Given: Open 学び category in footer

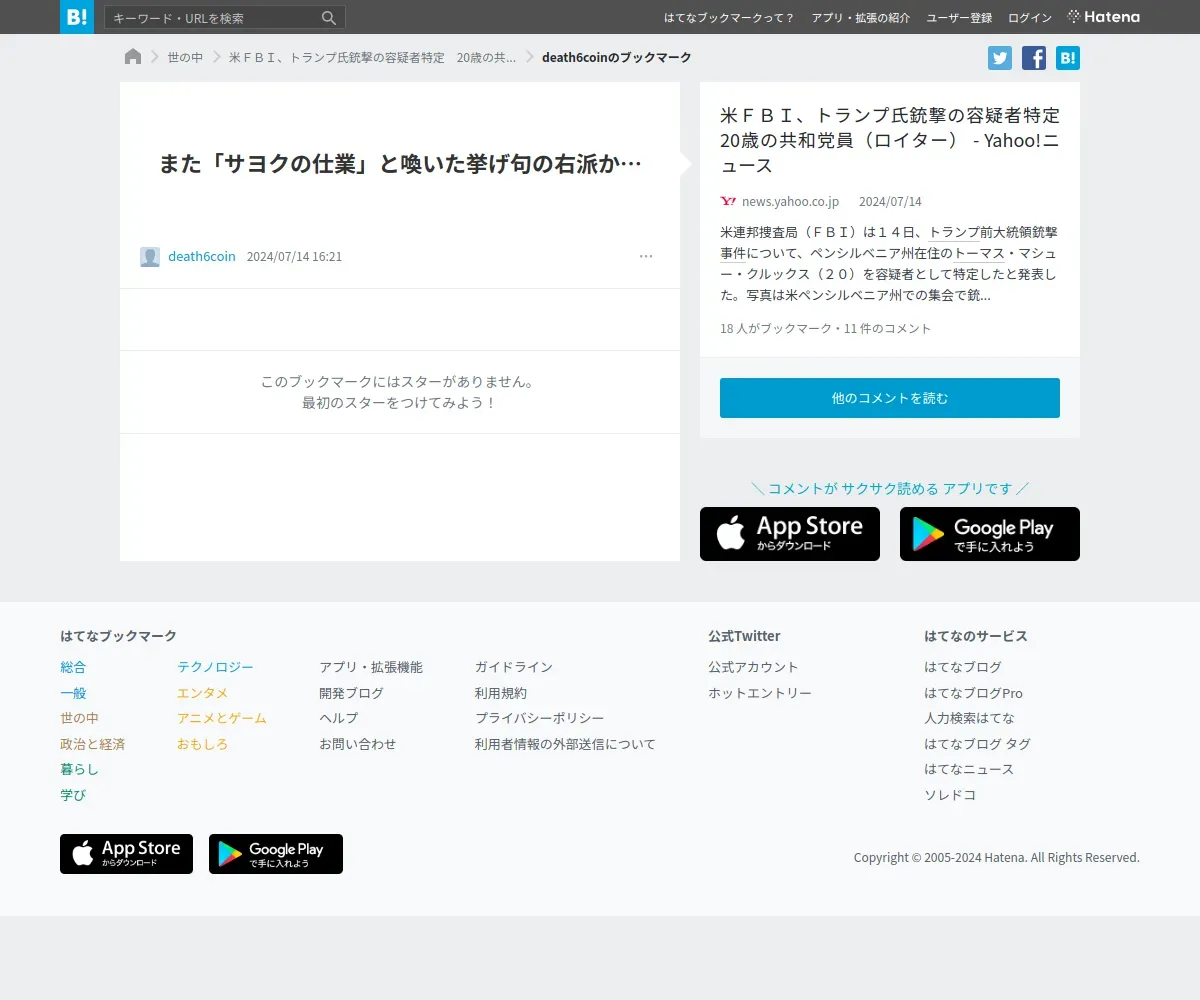Looking at the screenshot, I should tap(73, 795).
